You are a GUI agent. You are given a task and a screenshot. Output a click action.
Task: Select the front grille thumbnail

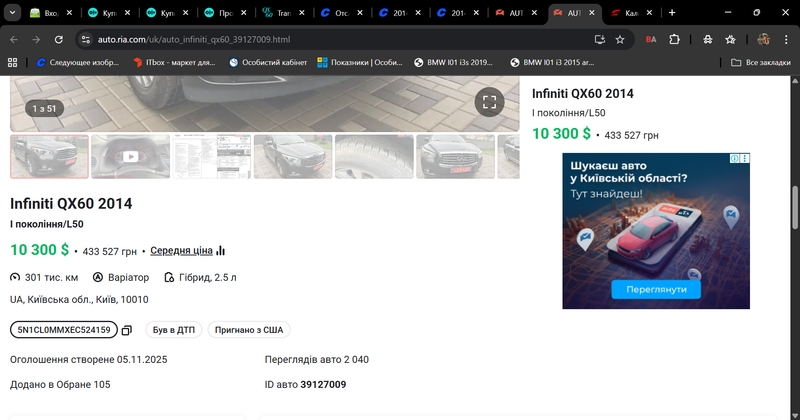click(x=456, y=157)
